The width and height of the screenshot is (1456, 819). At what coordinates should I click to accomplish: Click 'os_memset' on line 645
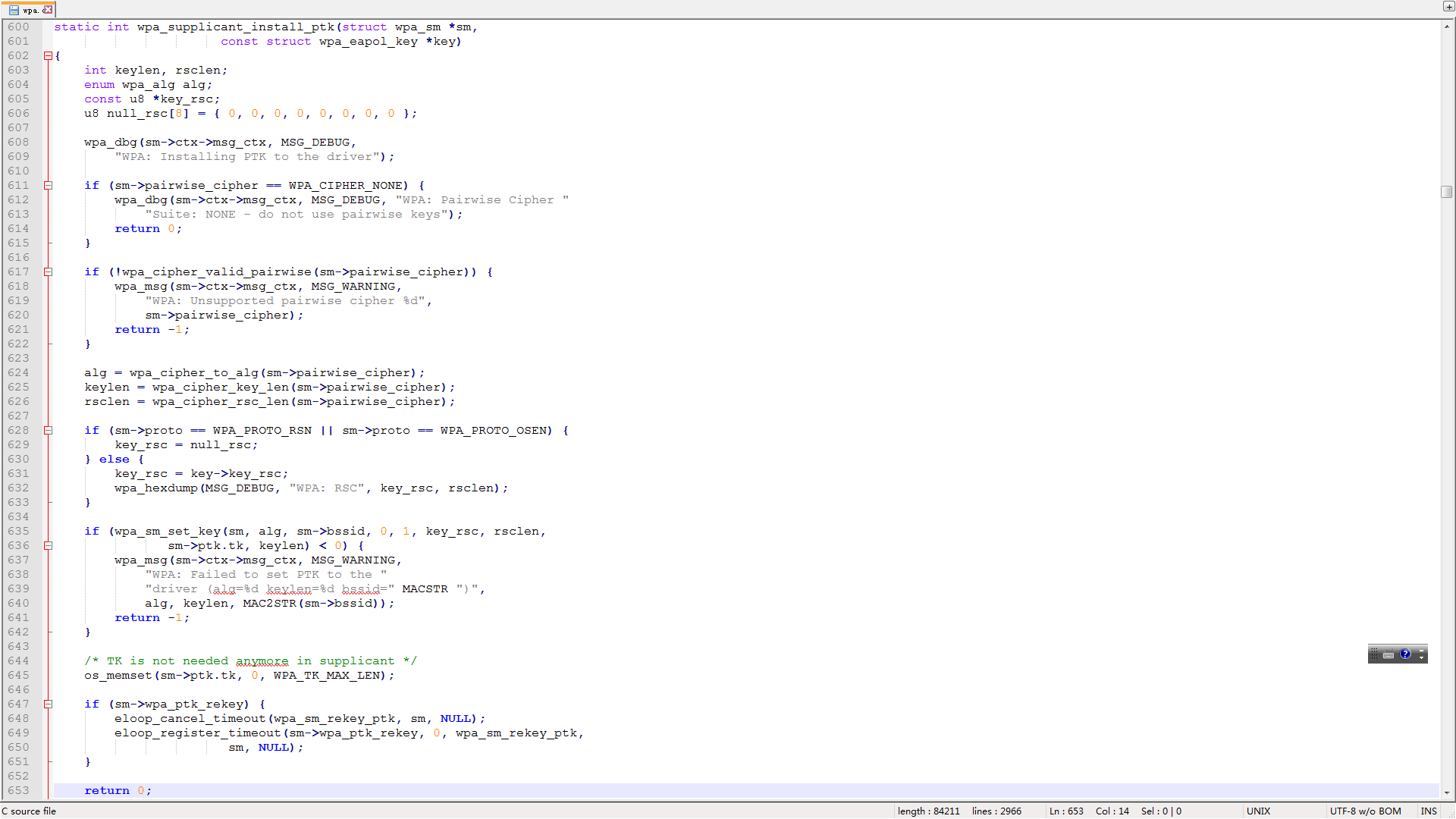(118, 676)
